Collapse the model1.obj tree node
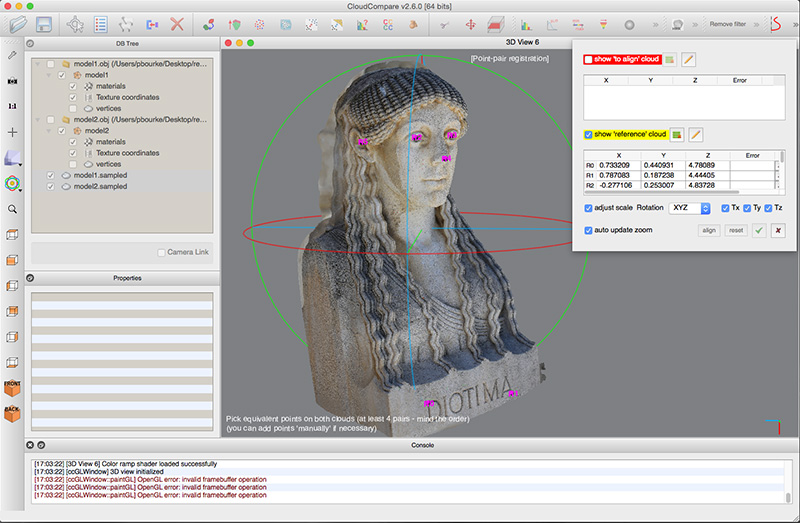Image resolution: width=800 pixels, height=523 pixels. 38,64
